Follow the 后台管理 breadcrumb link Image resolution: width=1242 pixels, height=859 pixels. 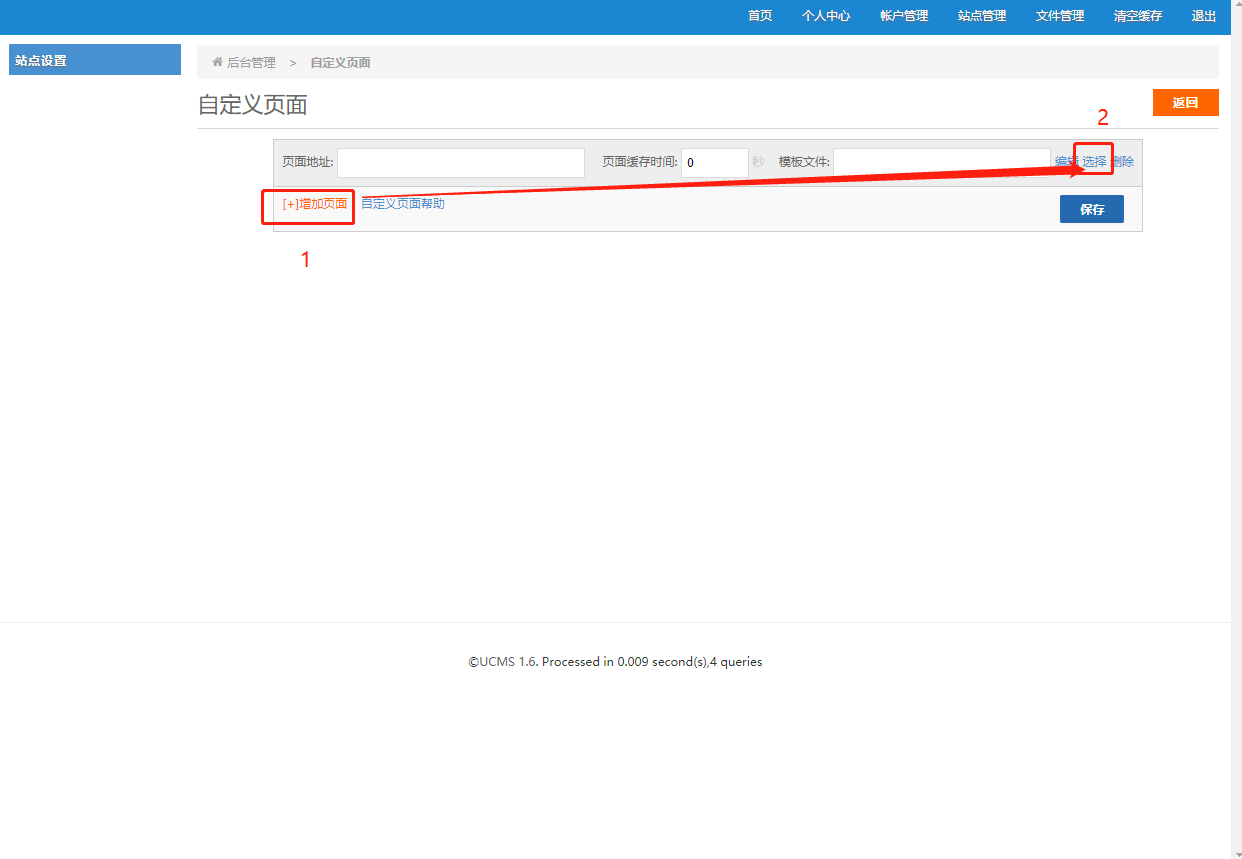(251, 62)
